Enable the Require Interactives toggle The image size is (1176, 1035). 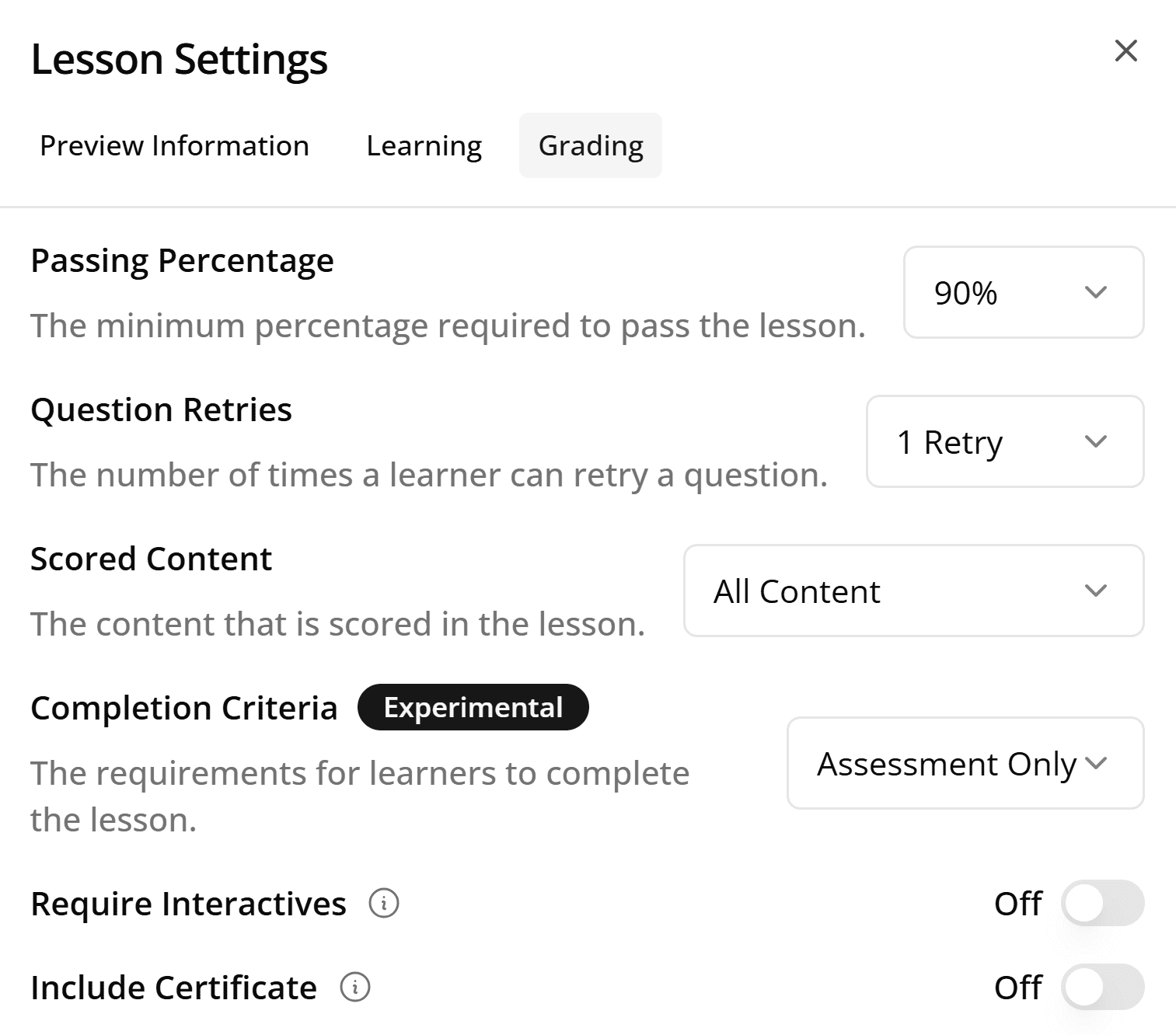[x=1102, y=904]
